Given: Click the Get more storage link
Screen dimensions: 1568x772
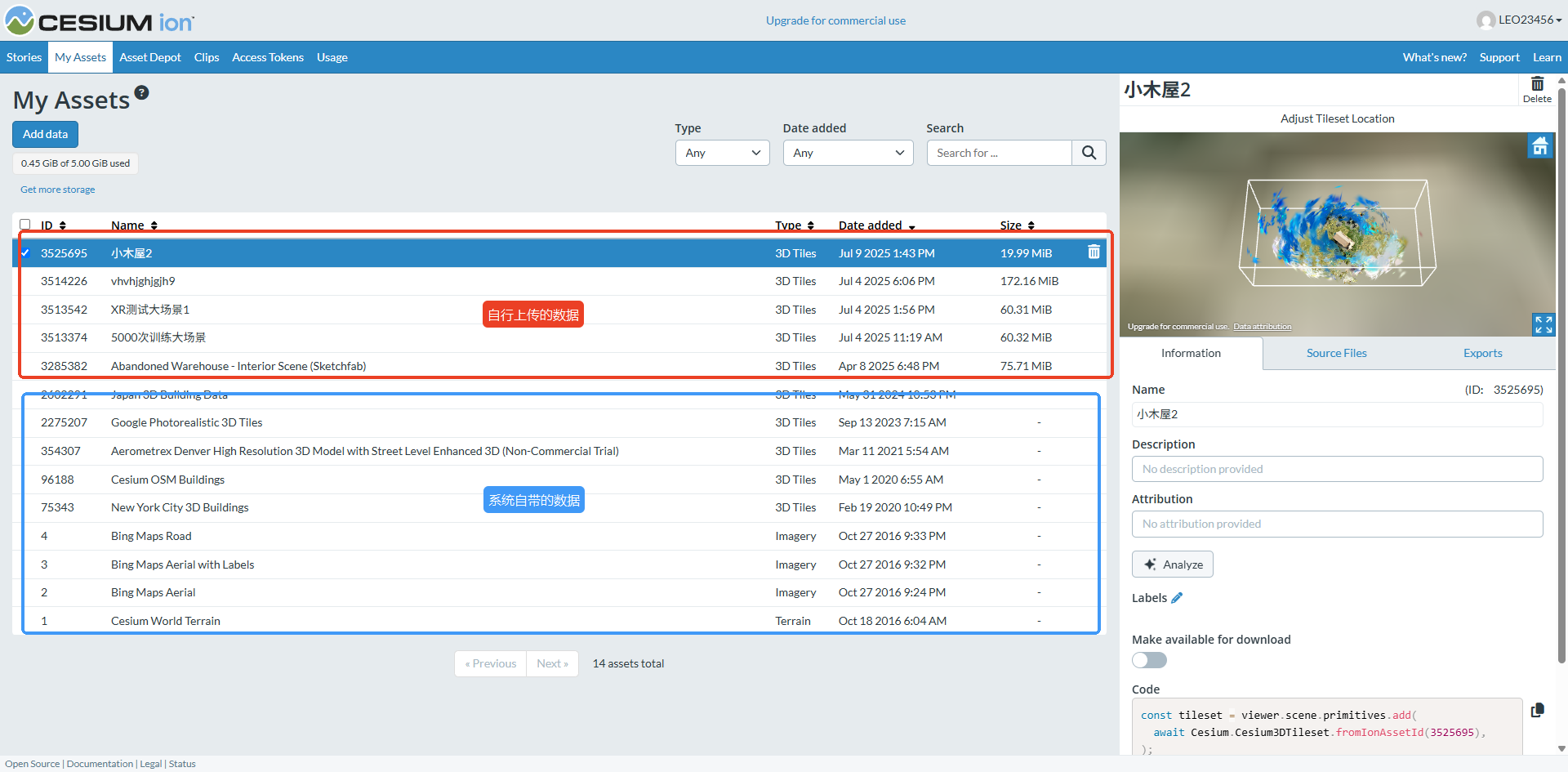Looking at the screenshot, I should coord(58,190).
